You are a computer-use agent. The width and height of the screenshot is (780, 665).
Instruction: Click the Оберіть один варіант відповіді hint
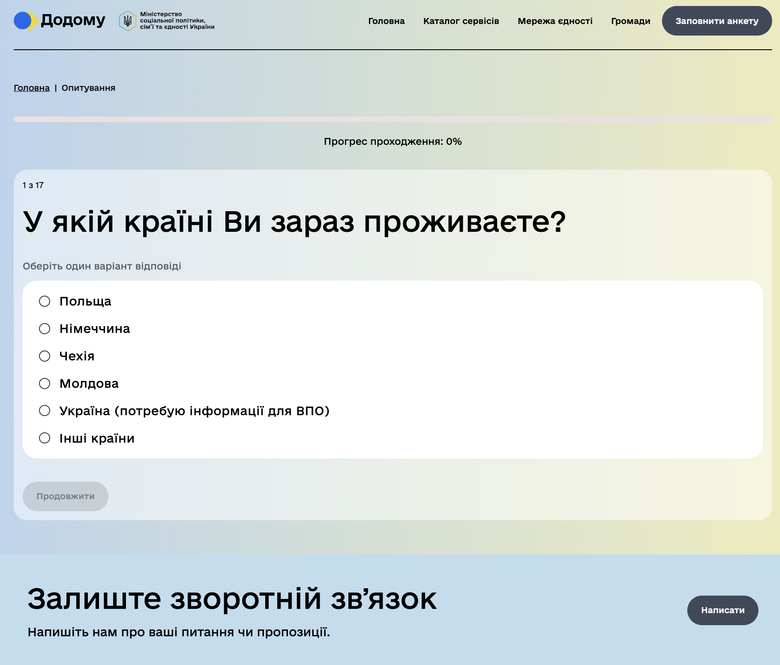point(101,266)
